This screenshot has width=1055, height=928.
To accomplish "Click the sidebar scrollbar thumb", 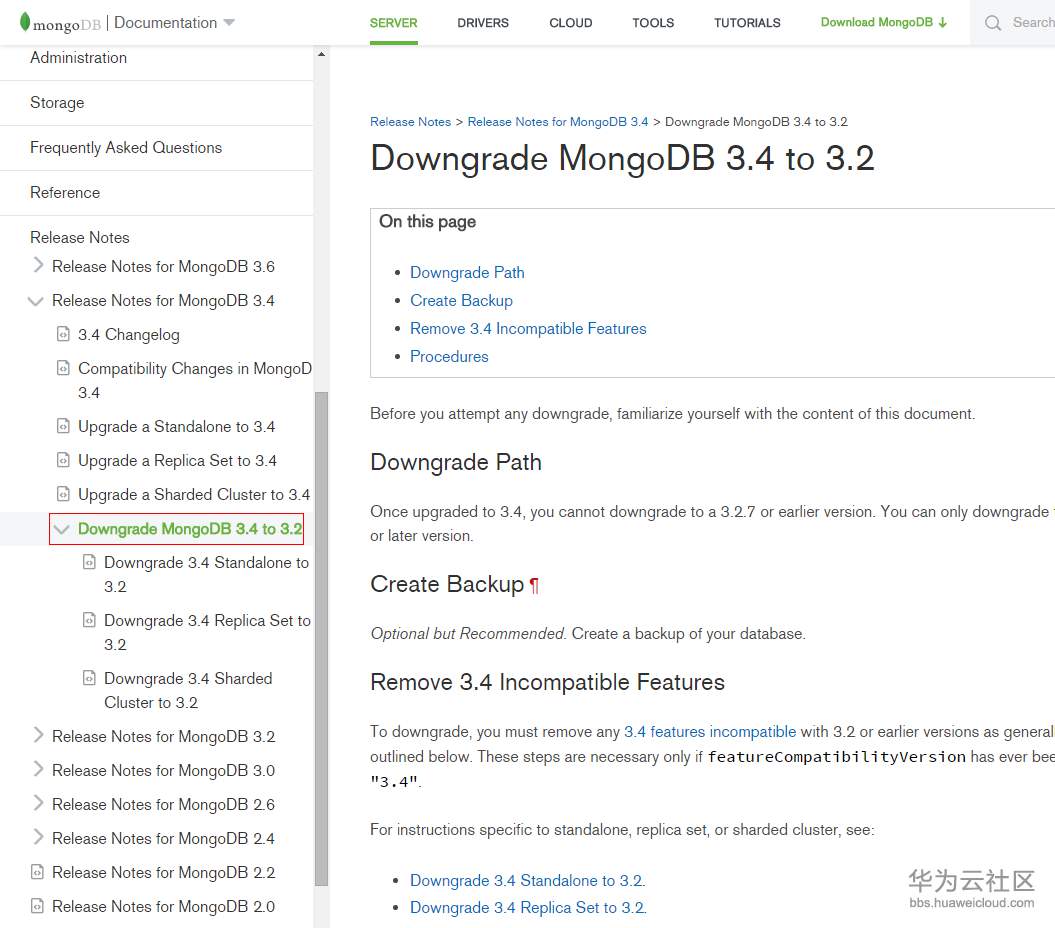I will click(322, 638).
